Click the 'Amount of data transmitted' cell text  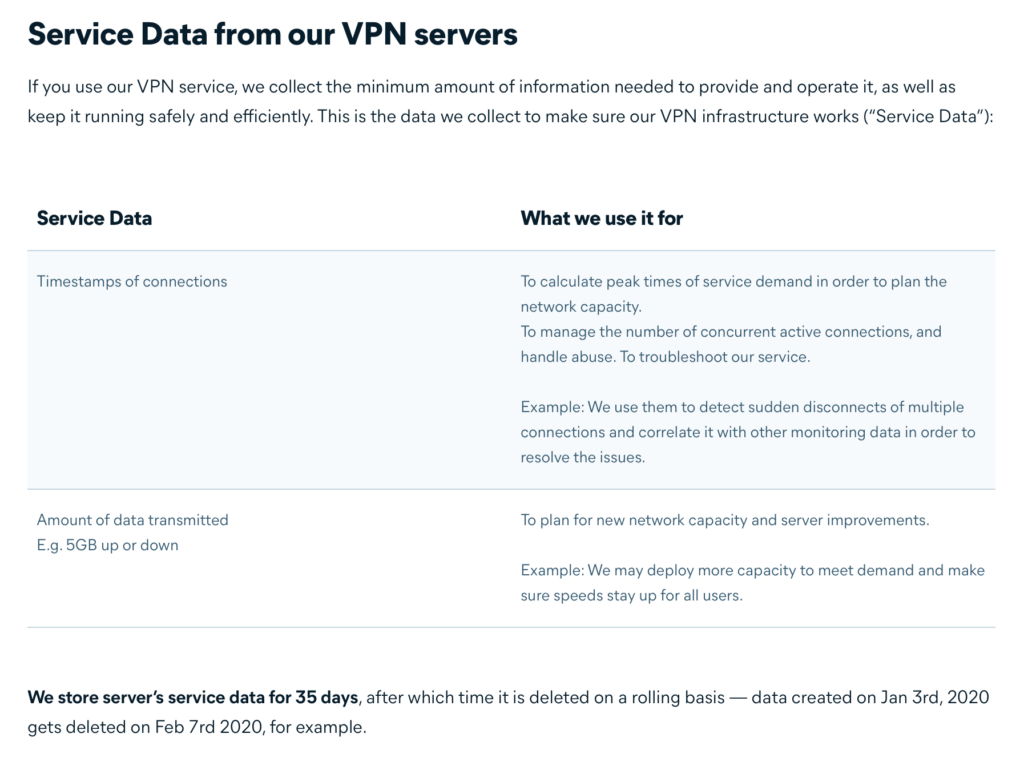[x=132, y=520]
